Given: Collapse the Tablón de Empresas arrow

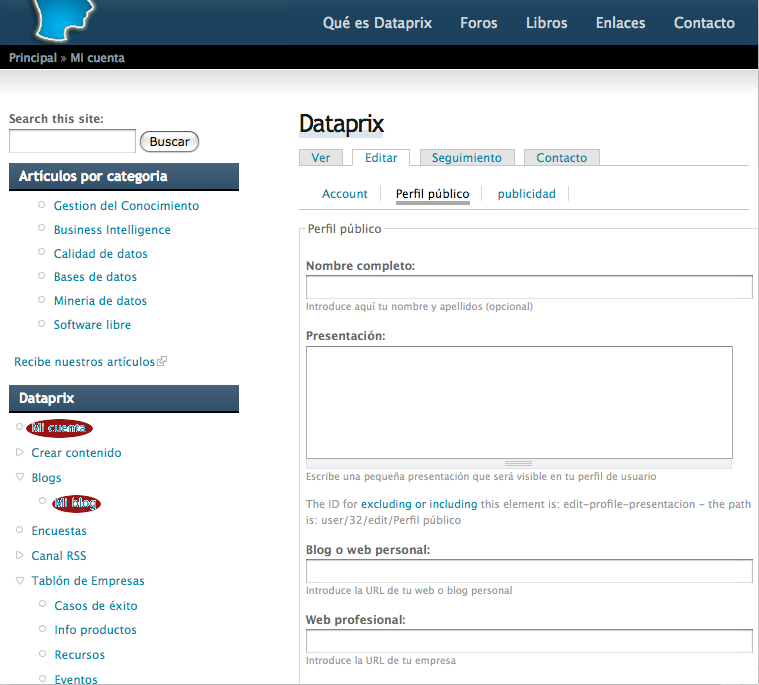Looking at the screenshot, I should [20, 580].
